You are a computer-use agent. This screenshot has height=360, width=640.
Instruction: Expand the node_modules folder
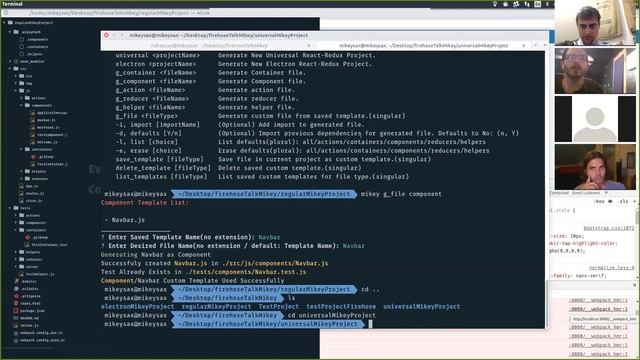[10, 61]
